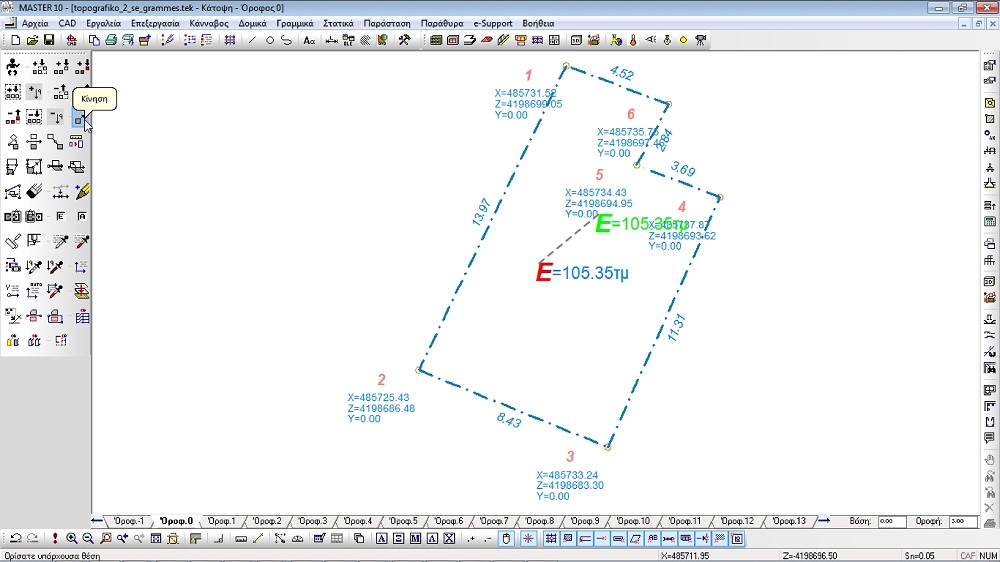
Task: Switch to the Όροφ.5 floor tab
Action: [x=403, y=521]
